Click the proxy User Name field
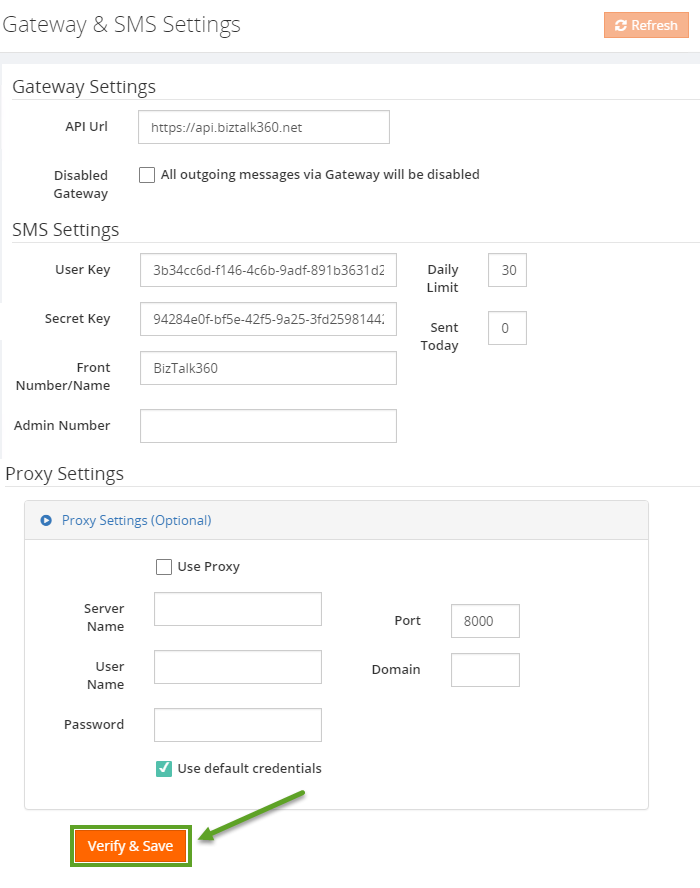Viewport: 700px width, 888px height. coord(238,667)
